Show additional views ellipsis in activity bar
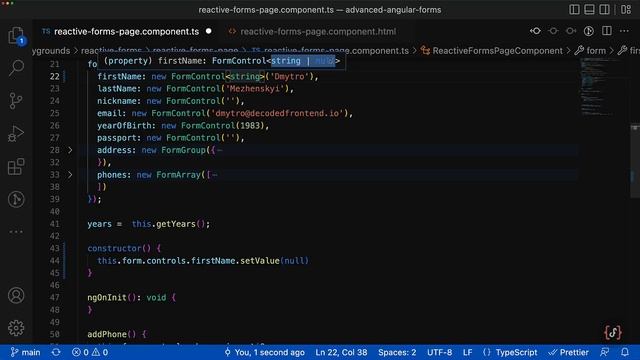The image size is (640, 360). coord(16,231)
